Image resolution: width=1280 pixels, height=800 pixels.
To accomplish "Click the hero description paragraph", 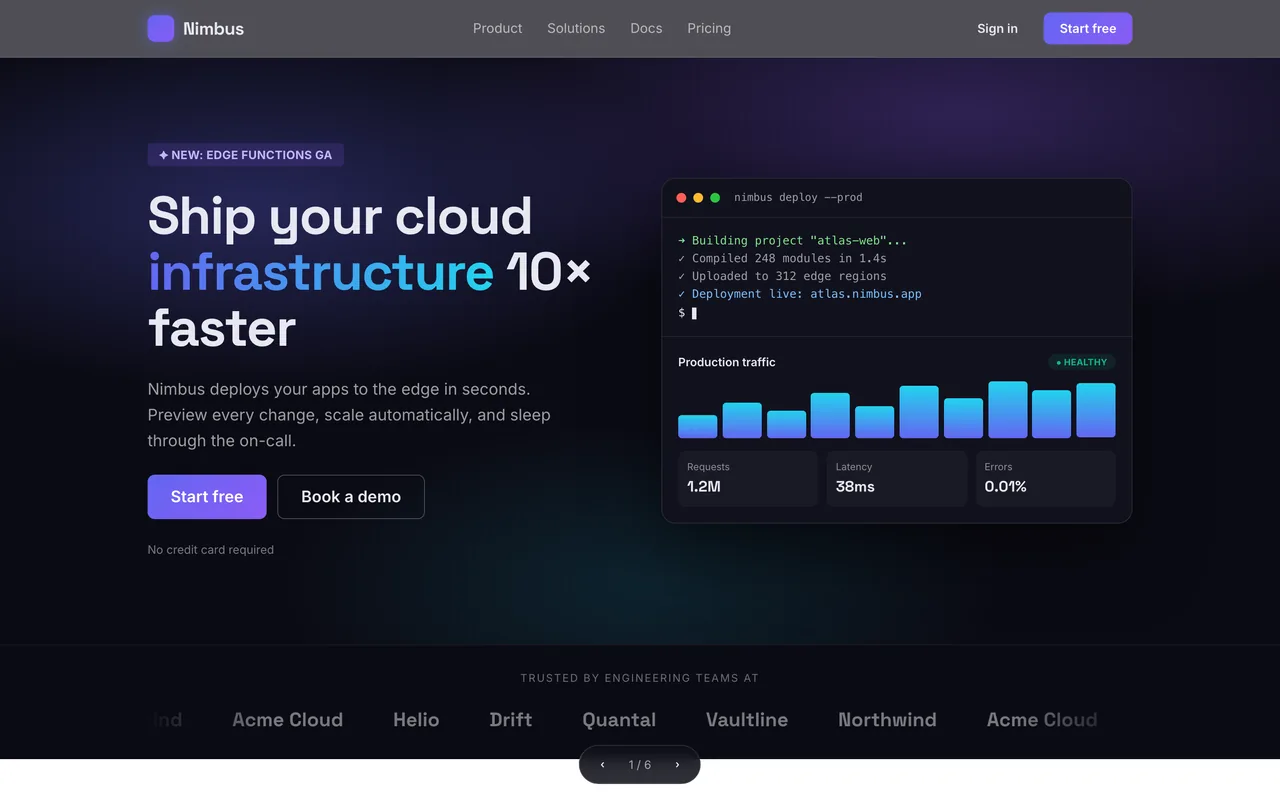I will click(349, 415).
